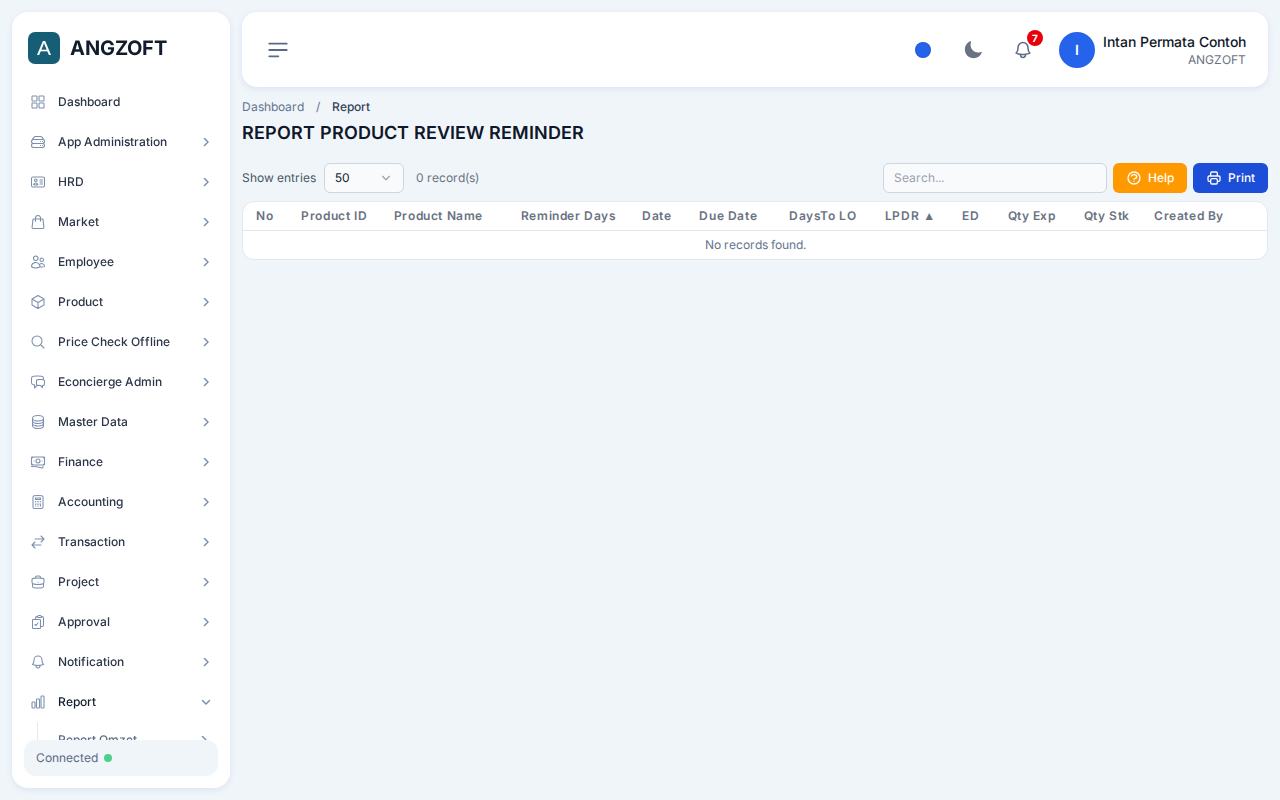
Task: Click the user name Intan Permata Contoh
Action: point(1174,42)
